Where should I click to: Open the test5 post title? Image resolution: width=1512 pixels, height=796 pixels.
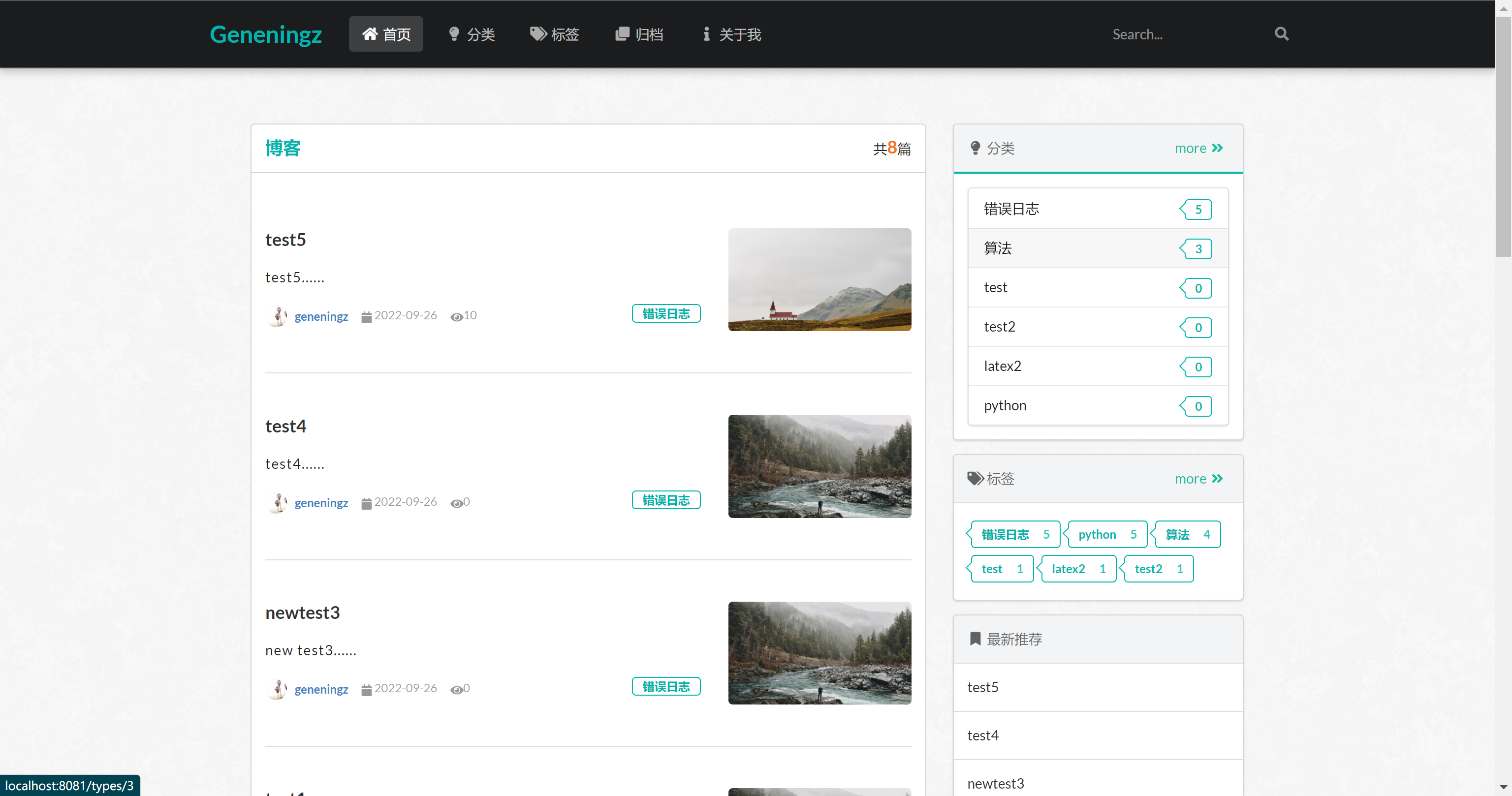click(285, 239)
